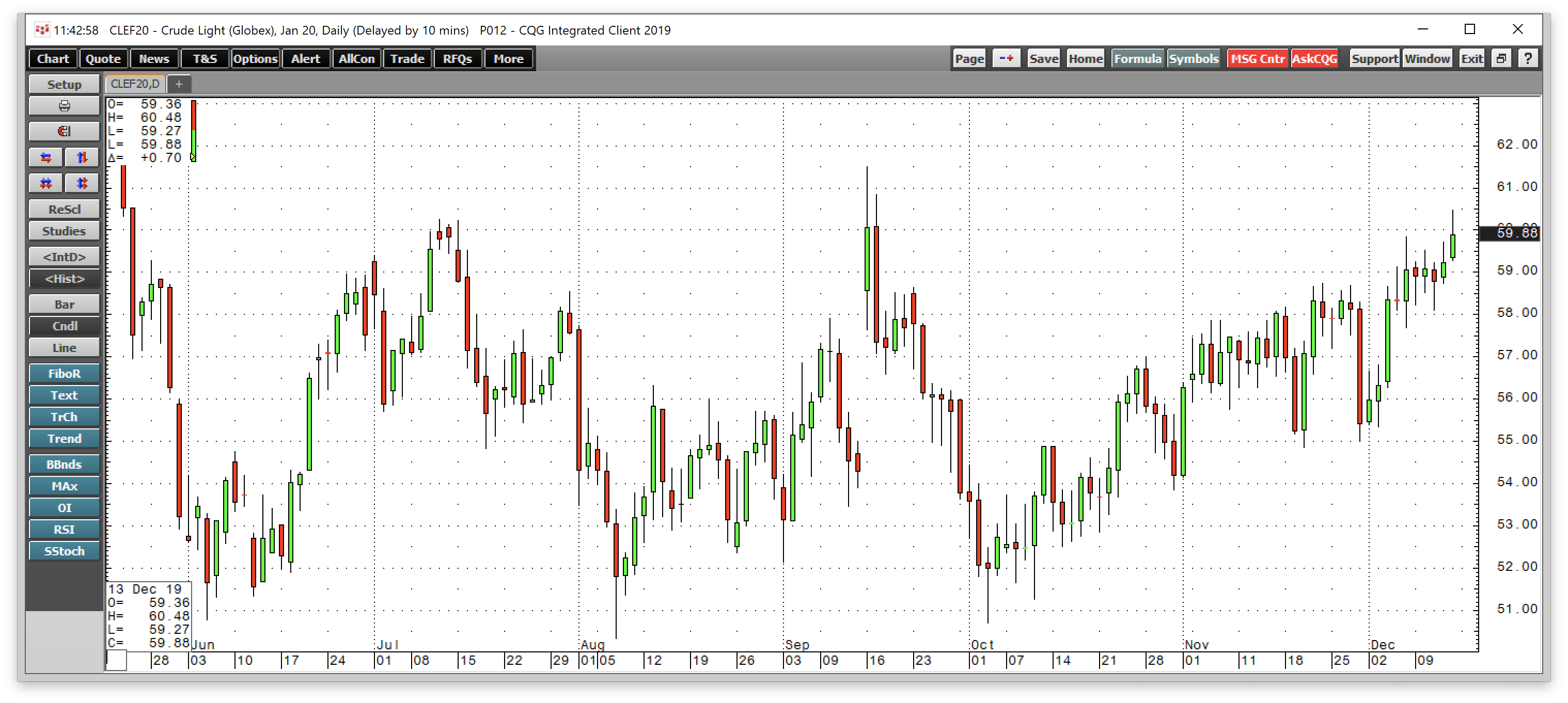Select the Trend line tool
Screen dimensions: 1568x703
64,438
